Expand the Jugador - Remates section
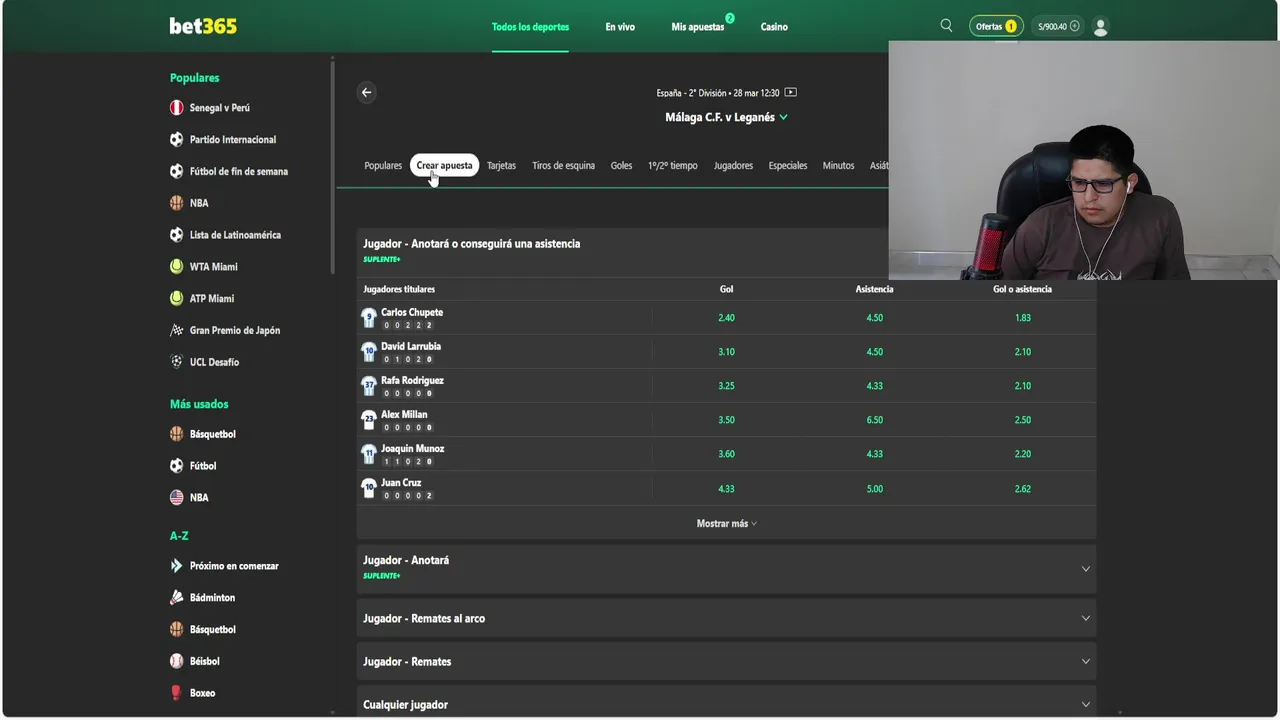1280x720 pixels. pos(726,662)
